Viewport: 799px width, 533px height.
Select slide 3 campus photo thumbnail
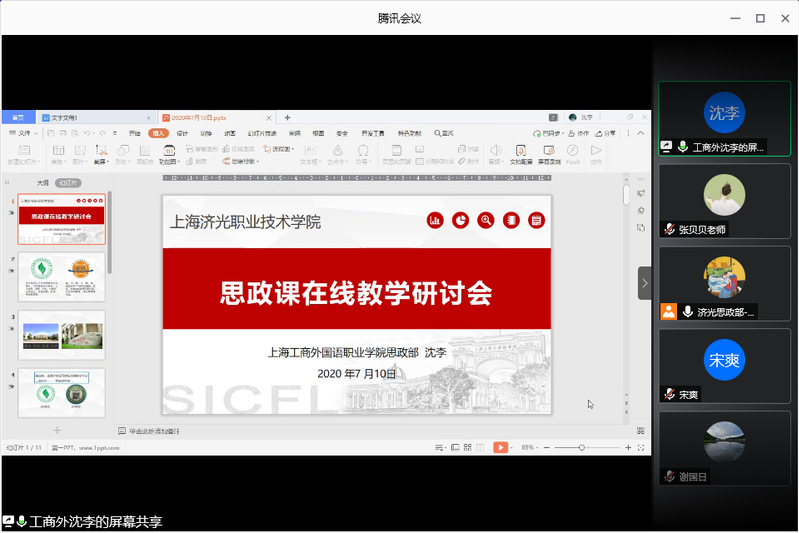click(61, 335)
